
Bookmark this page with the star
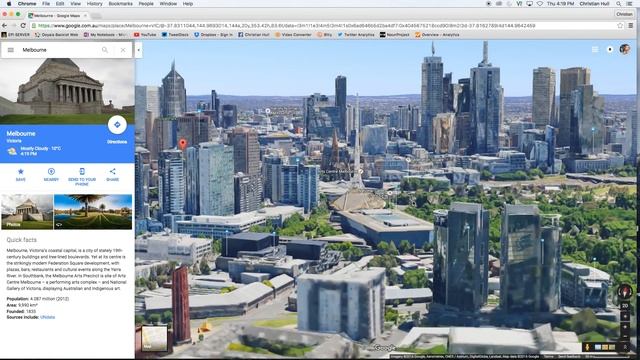pos(620,25)
